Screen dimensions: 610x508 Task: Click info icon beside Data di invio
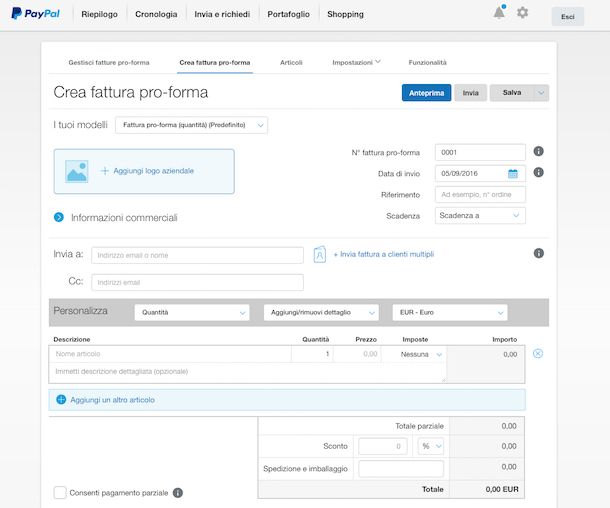(538, 172)
